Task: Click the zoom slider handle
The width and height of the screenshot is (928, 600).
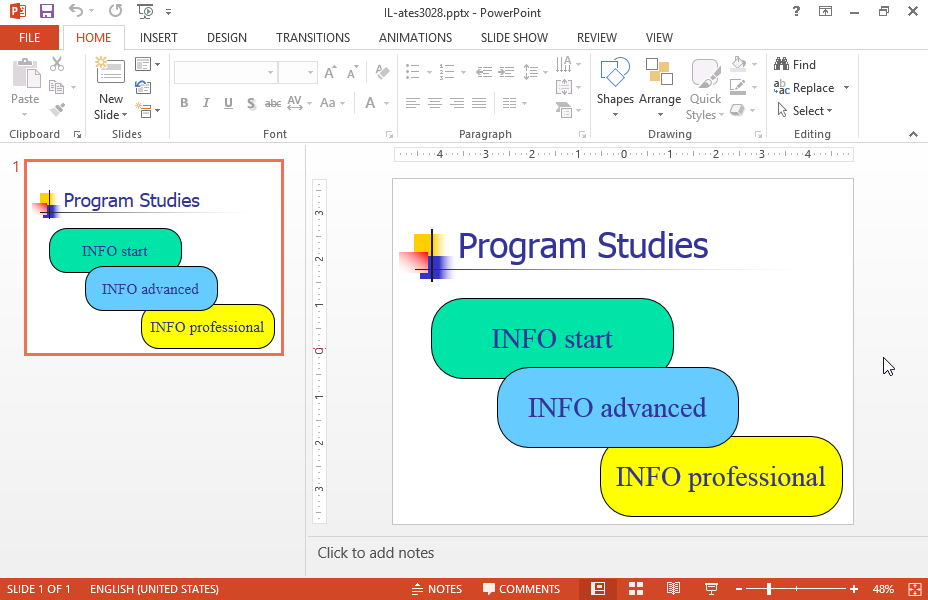Action: (x=769, y=589)
